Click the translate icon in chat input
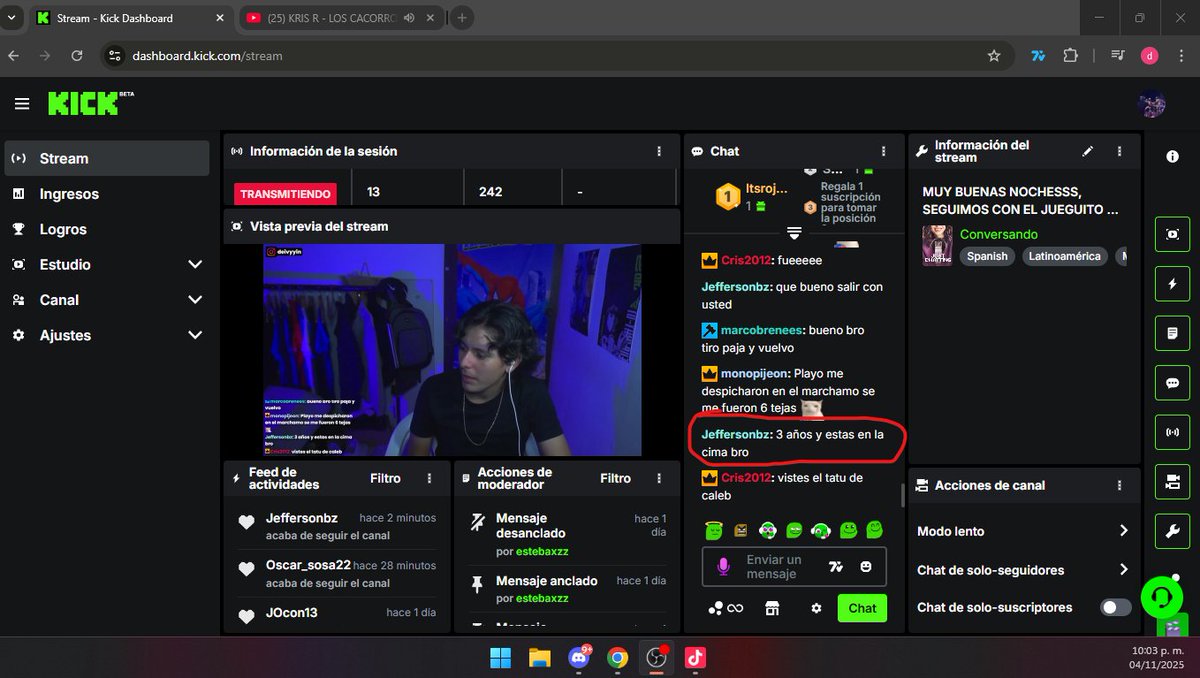The height and width of the screenshot is (678, 1200). 836,567
